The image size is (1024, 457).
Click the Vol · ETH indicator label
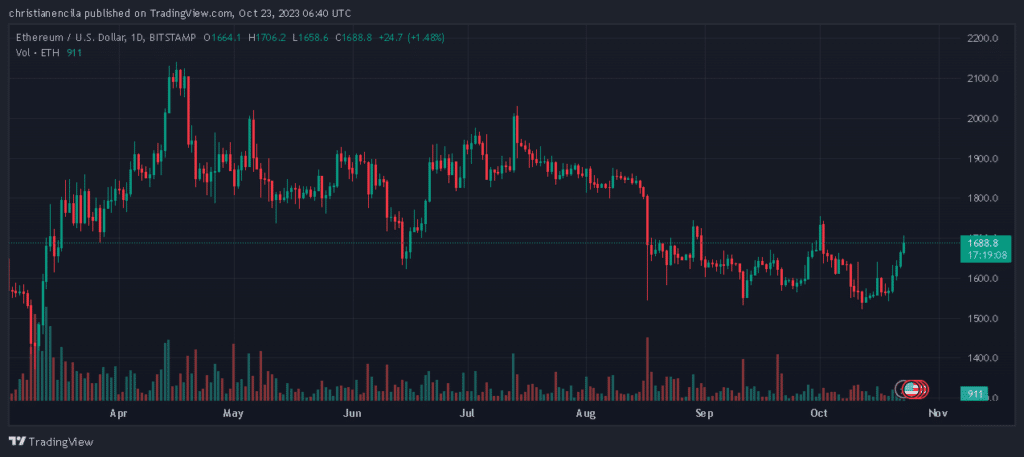tap(39, 52)
